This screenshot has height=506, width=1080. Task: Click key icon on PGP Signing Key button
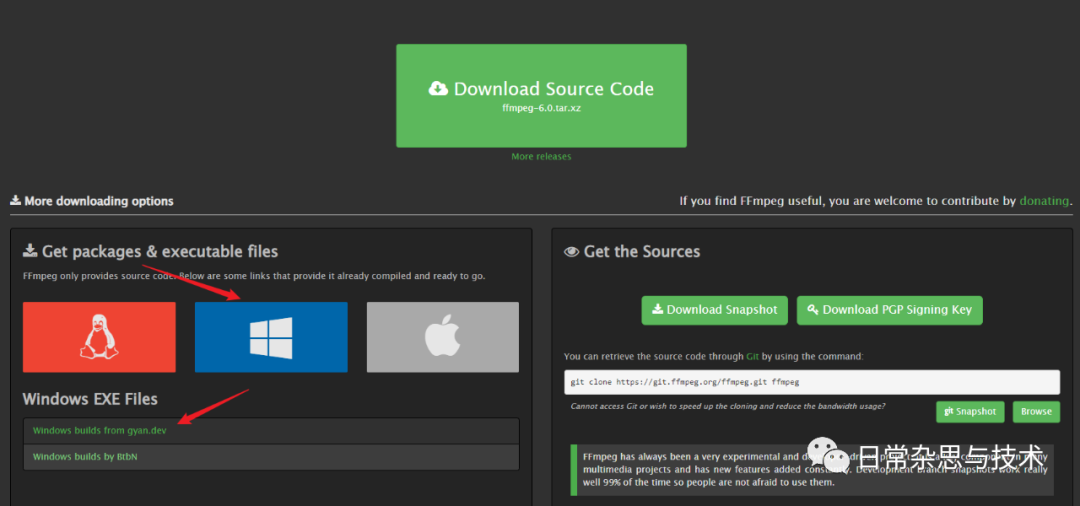pyautogui.click(x=812, y=310)
